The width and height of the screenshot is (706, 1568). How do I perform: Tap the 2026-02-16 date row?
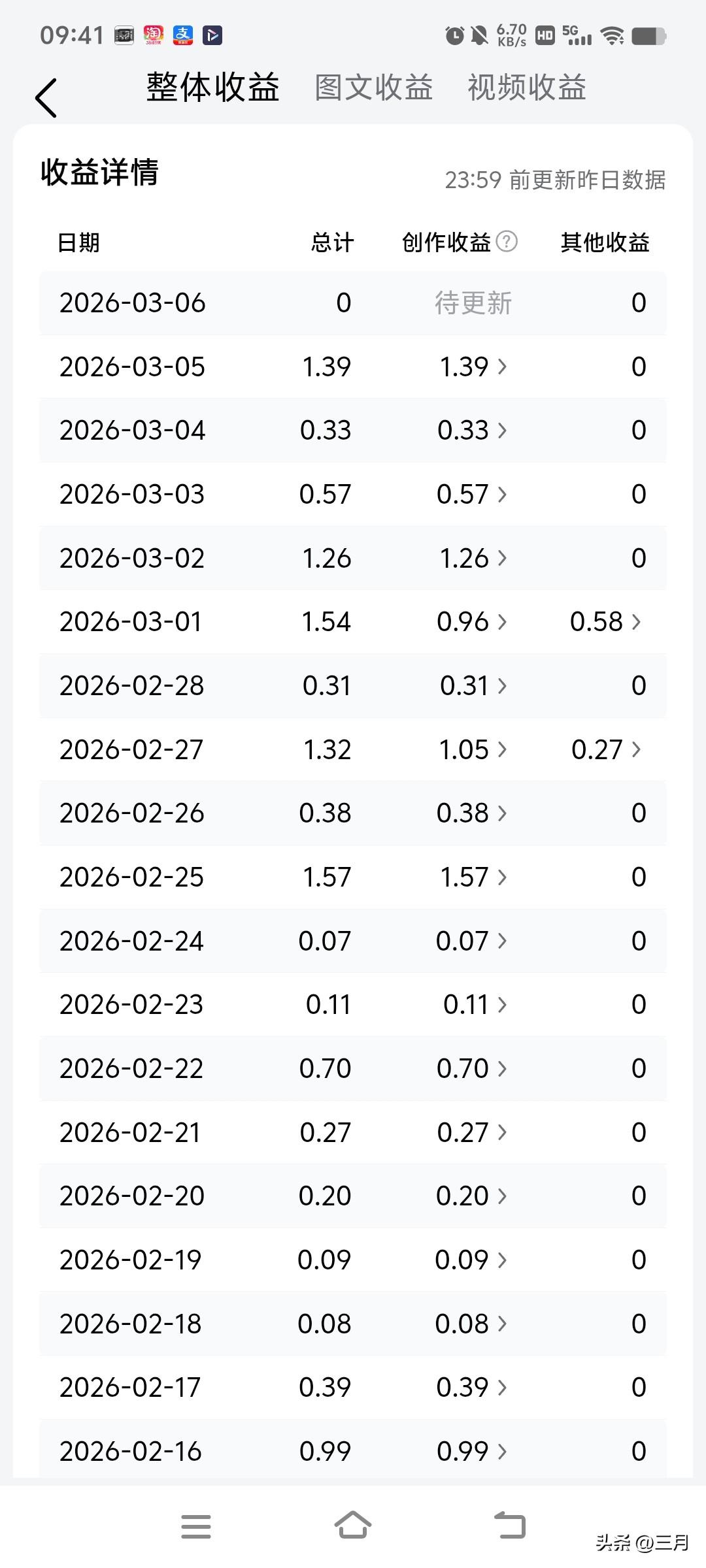point(353,1451)
